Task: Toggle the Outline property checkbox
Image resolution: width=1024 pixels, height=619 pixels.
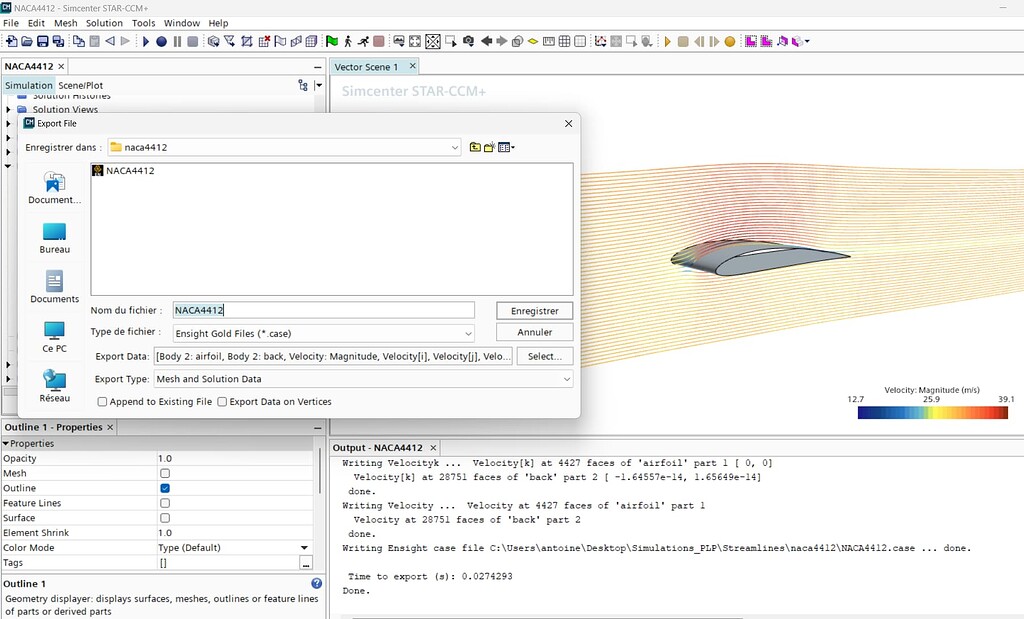Action: (165, 488)
